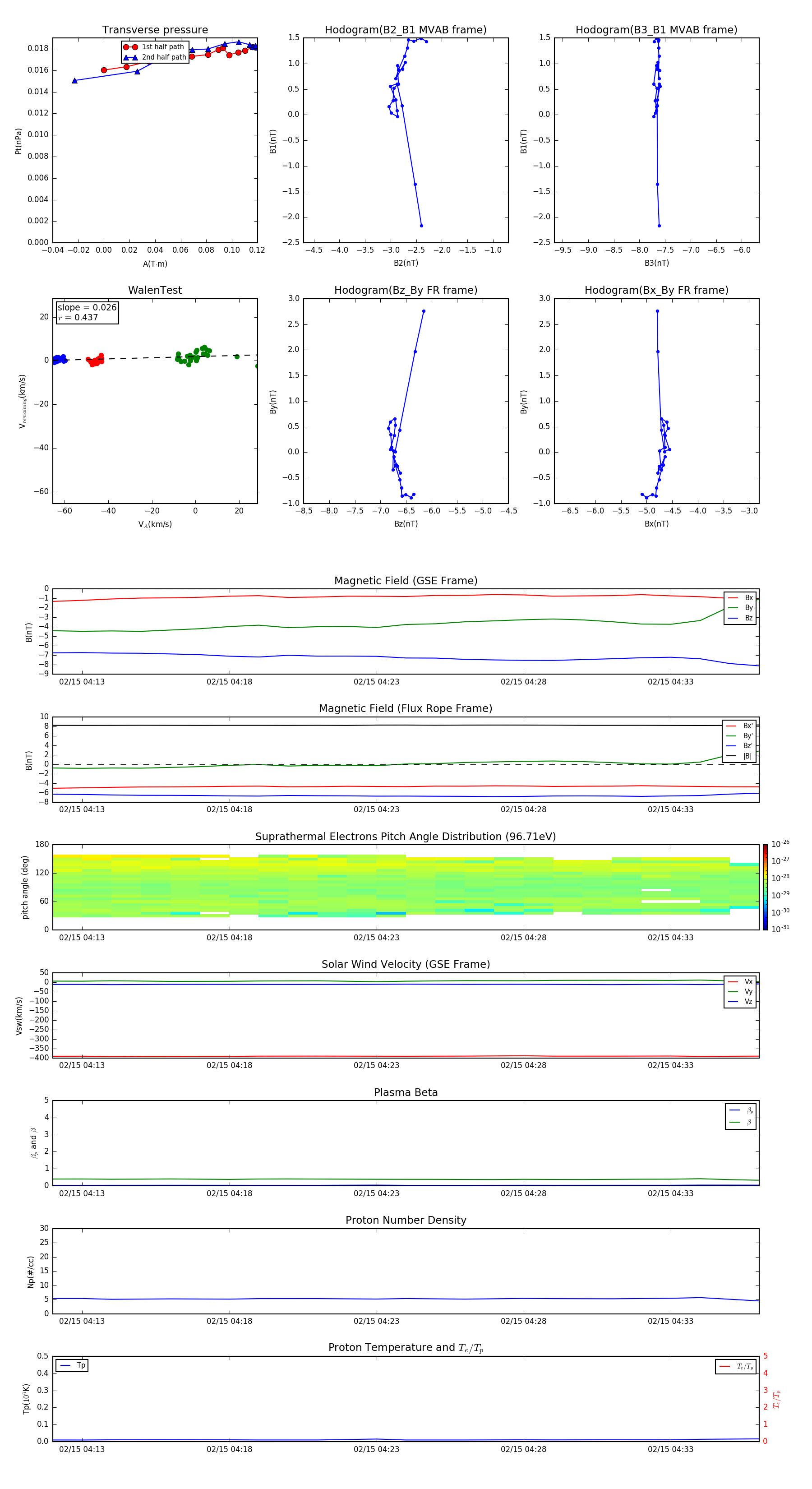Click the "pitch angle (deg)" axis label
Image resolution: width=812 pixels, height=1489 pixels.
tap(25, 887)
